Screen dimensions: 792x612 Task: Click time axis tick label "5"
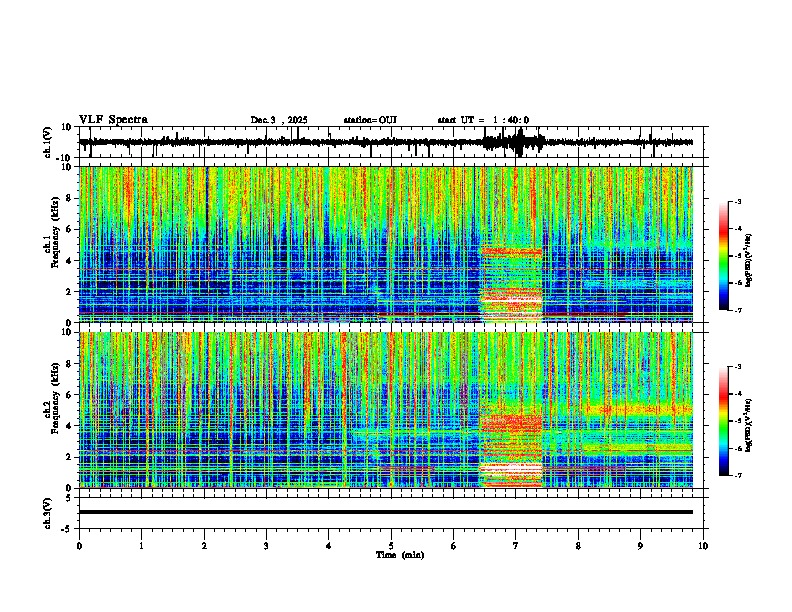click(x=391, y=546)
